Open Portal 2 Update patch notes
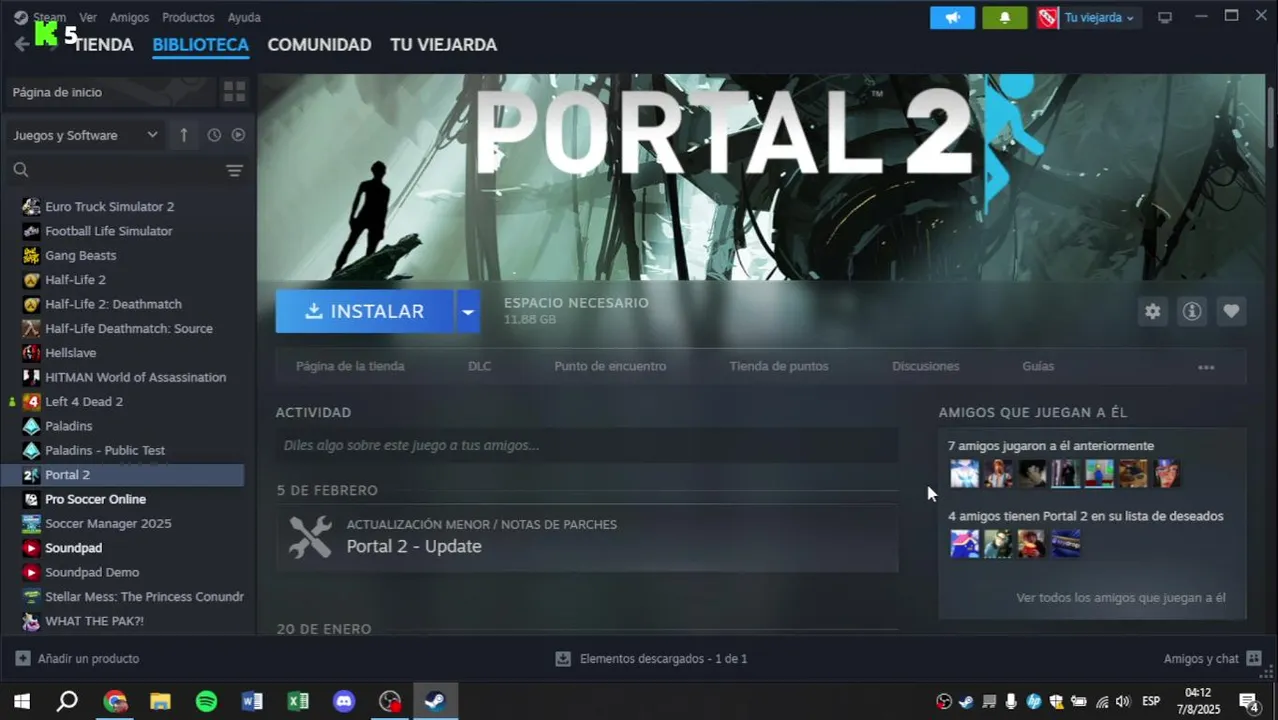 click(587, 538)
